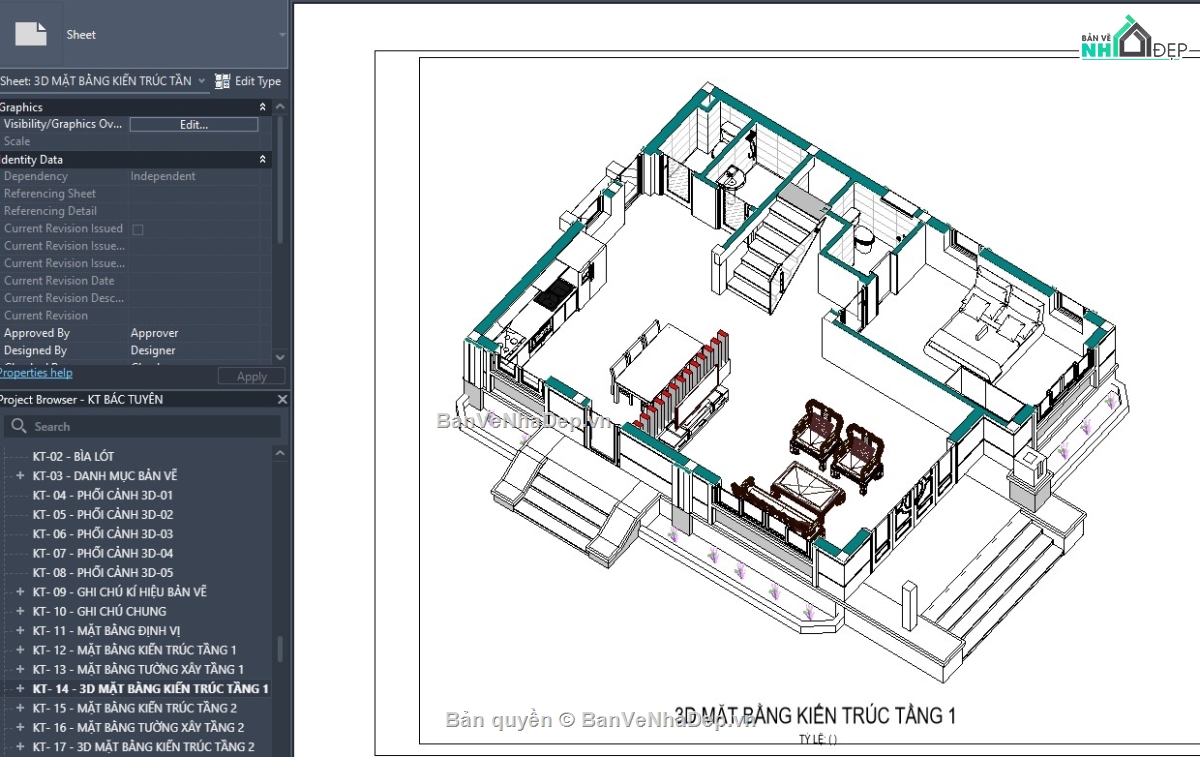Expand sheet KT-03 - DANH MỤC BẢN VẼ
Image resolution: width=1200 pixels, height=757 pixels.
tap(20, 475)
